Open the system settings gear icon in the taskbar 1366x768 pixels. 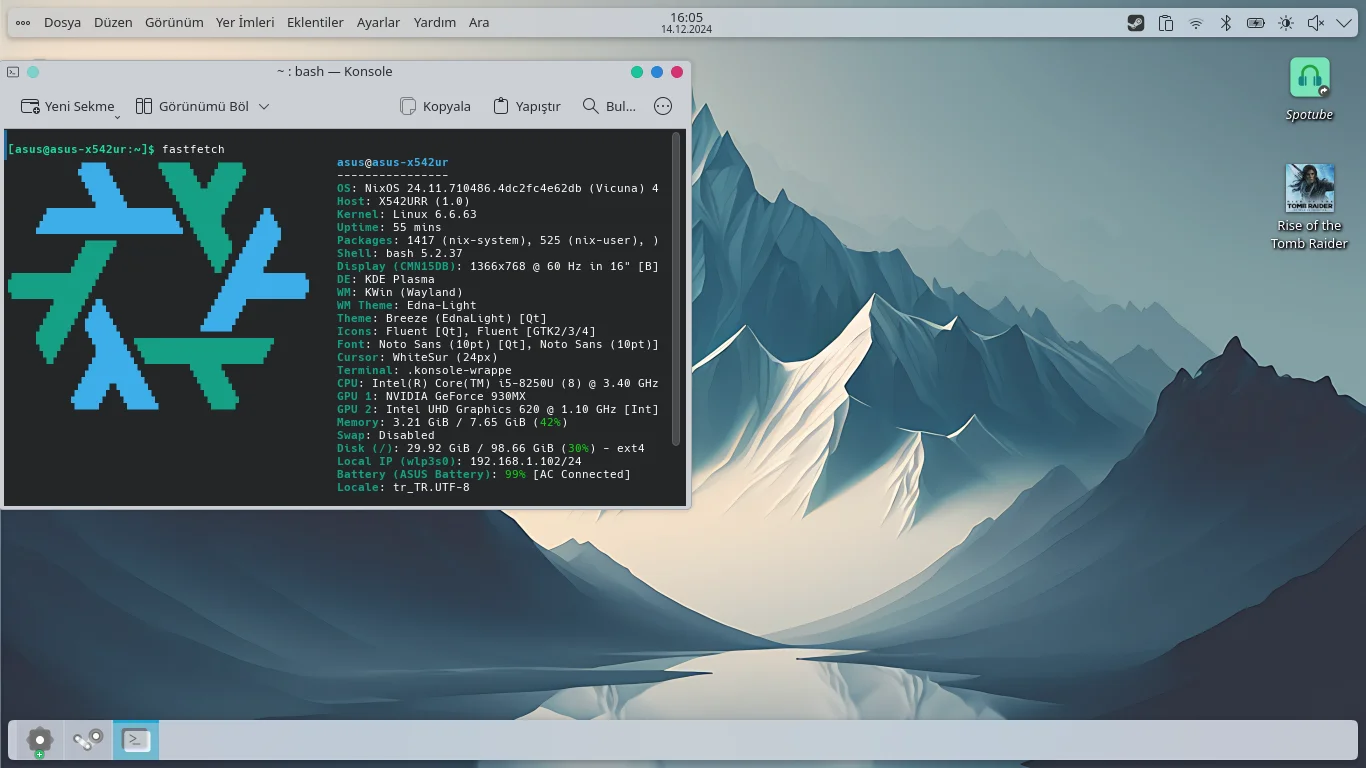point(39,740)
